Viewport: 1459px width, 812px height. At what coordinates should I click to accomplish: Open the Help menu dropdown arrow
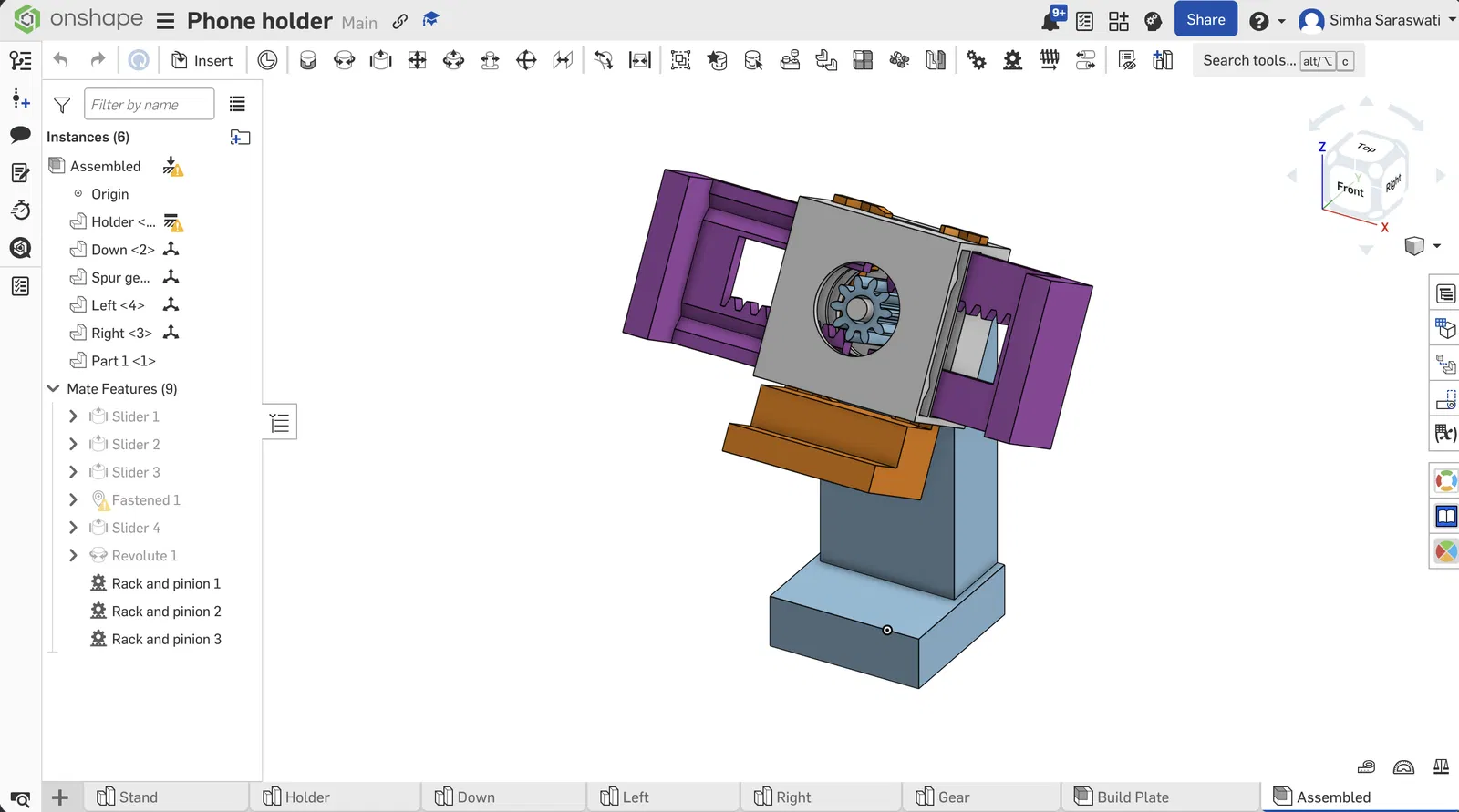click(x=1281, y=21)
